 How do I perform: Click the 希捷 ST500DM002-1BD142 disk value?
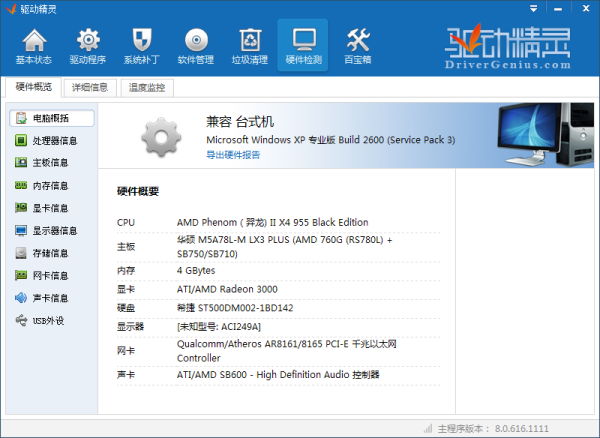pyautogui.click(x=235, y=308)
